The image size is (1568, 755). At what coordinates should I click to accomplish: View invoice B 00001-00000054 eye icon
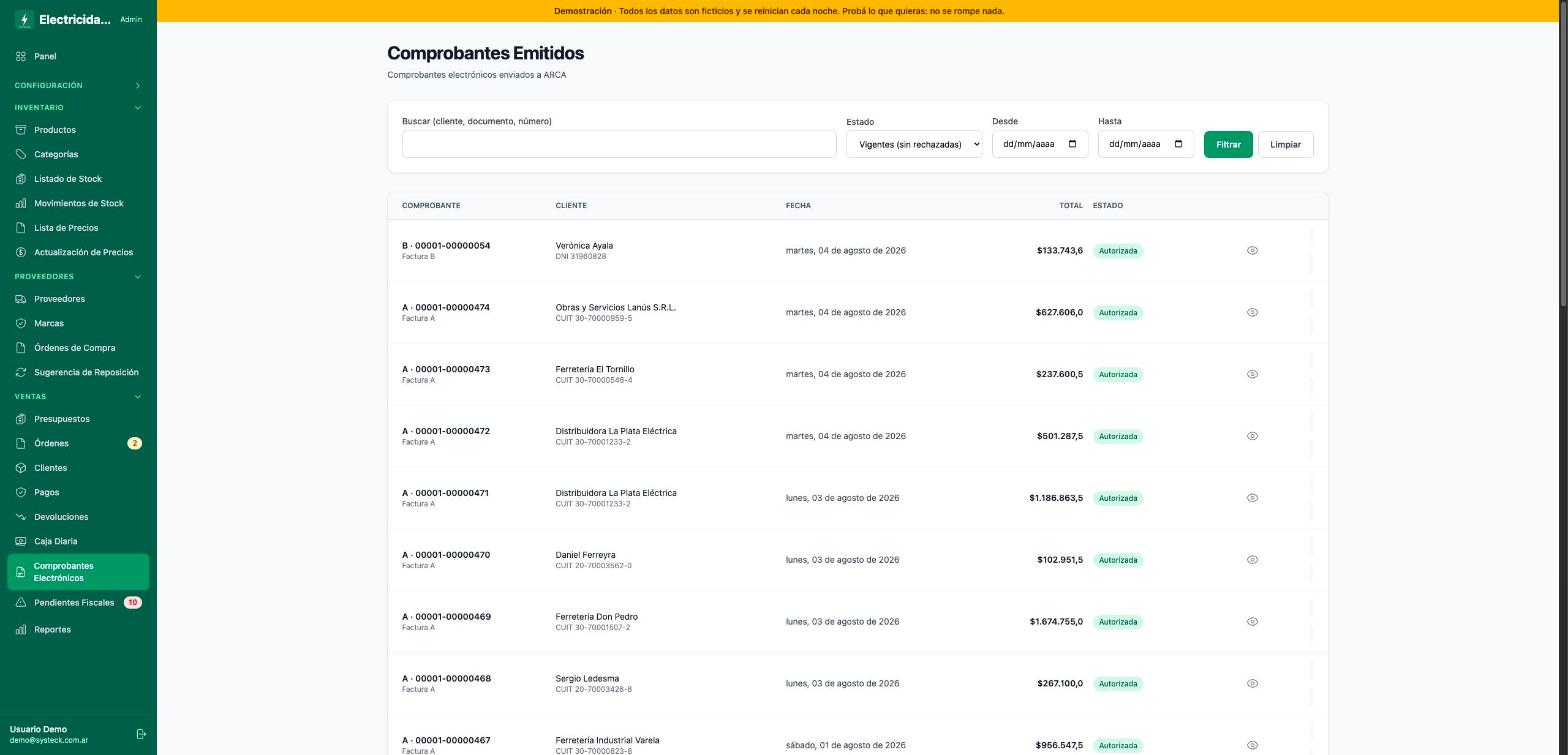point(1252,251)
